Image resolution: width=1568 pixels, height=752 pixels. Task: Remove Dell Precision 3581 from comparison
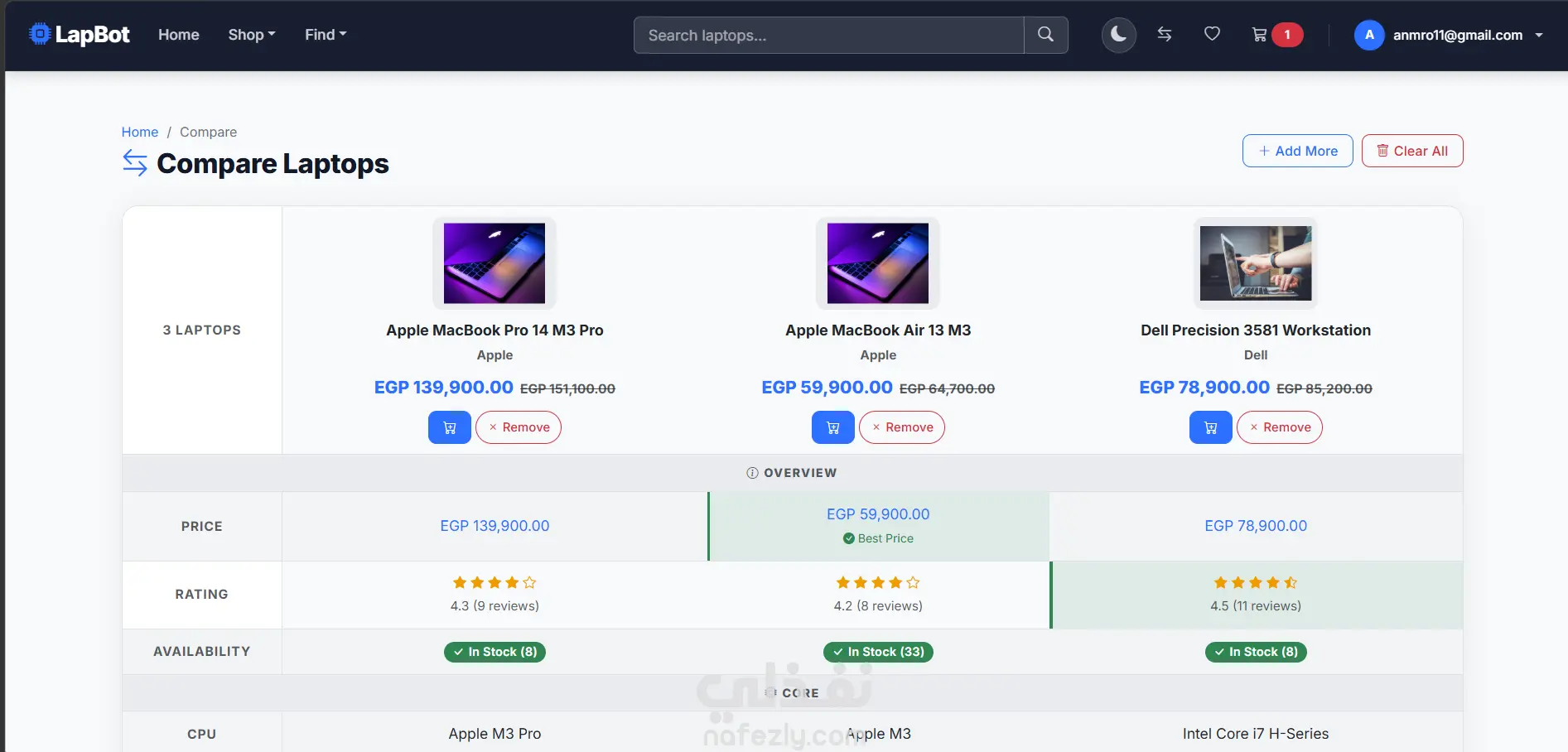[x=1280, y=427]
